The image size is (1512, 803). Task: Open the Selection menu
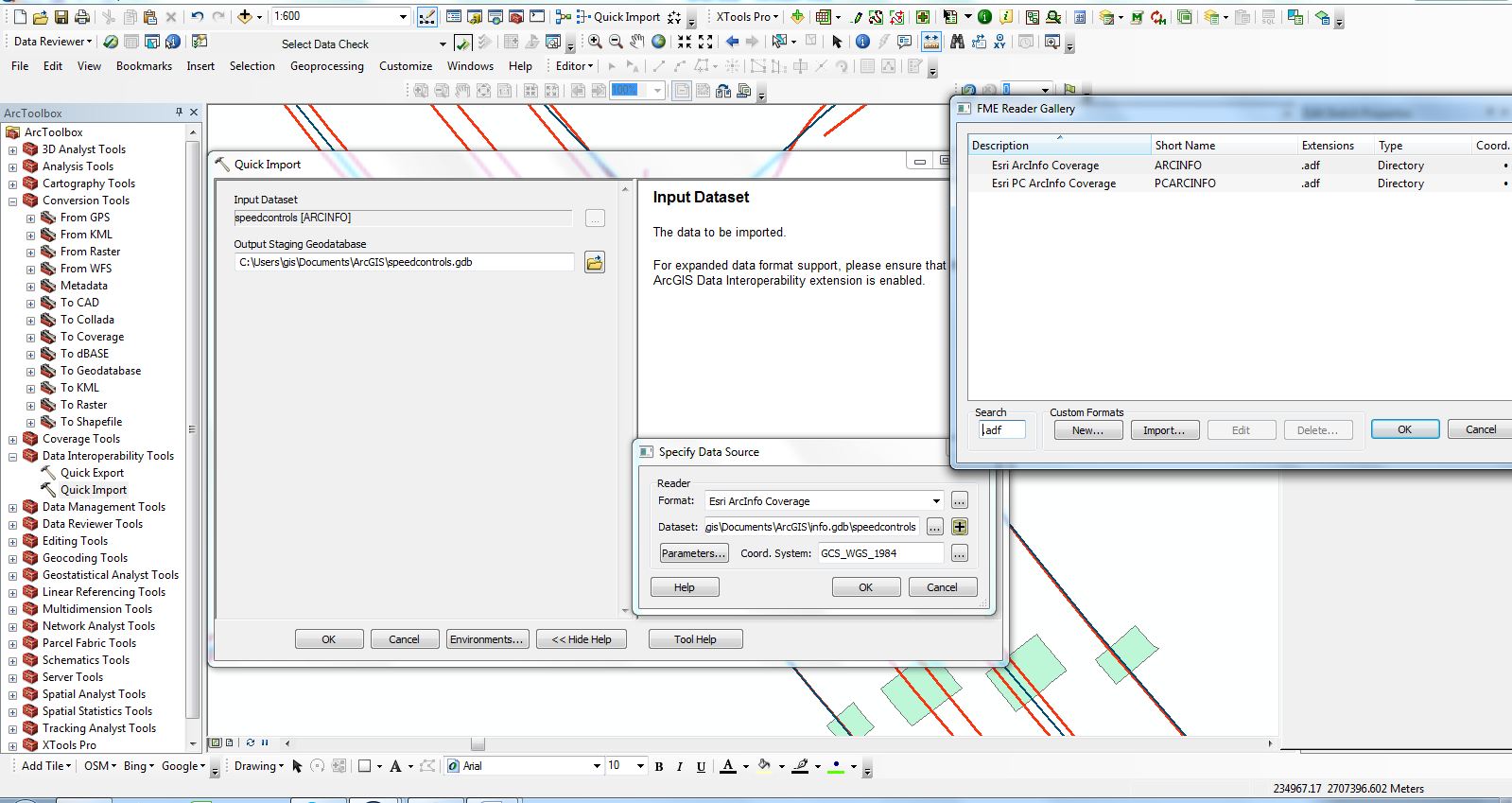click(x=252, y=66)
